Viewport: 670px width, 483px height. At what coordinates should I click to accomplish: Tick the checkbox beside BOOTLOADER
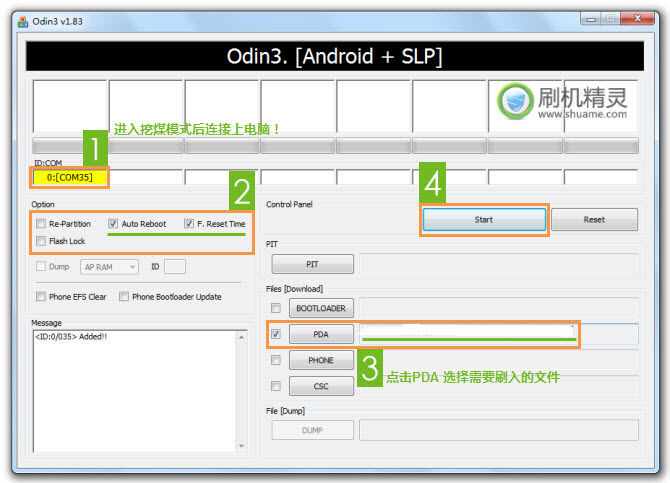(276, 308)
